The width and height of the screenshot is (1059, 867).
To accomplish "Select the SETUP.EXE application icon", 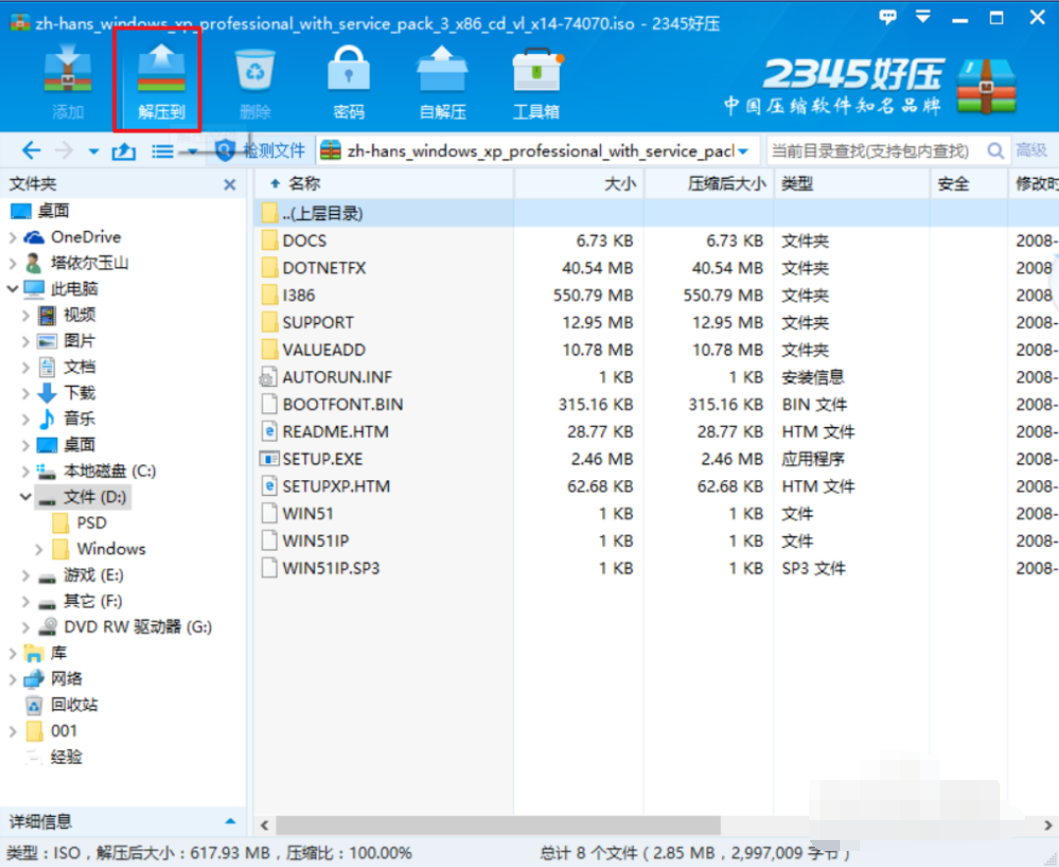I will point(269,459).
